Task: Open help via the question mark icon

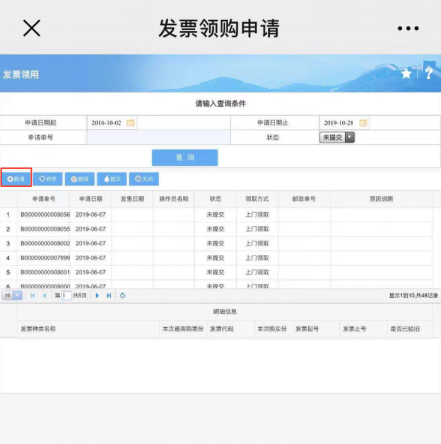Action: coord(429,73)
